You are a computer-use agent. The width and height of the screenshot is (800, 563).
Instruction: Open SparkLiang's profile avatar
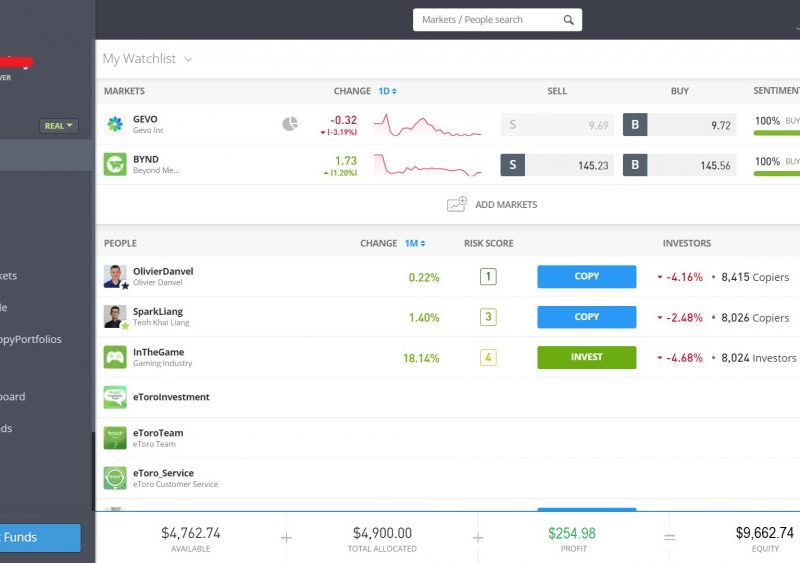coord(115,317)
